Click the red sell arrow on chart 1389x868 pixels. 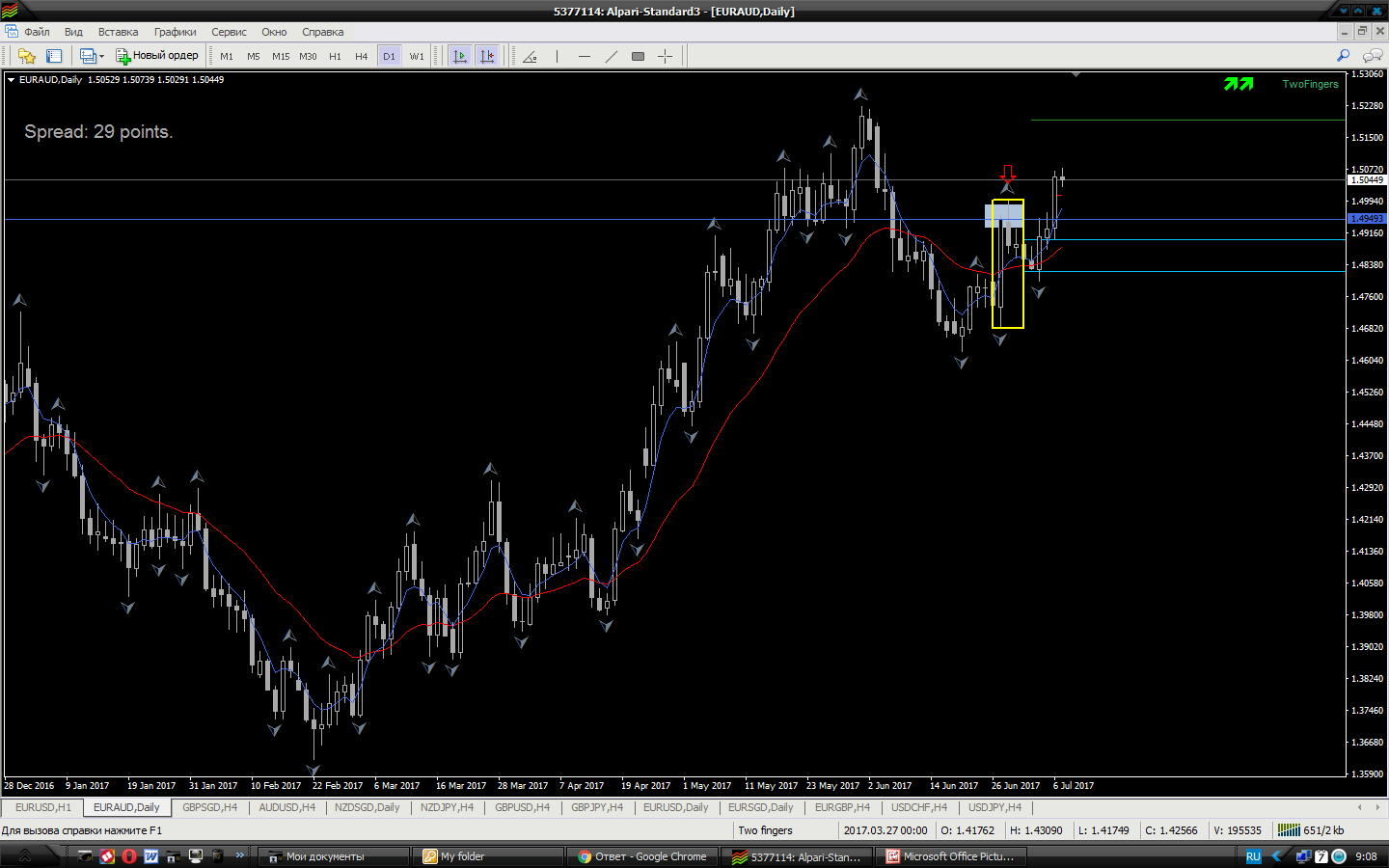click(x=1008, y=174)
